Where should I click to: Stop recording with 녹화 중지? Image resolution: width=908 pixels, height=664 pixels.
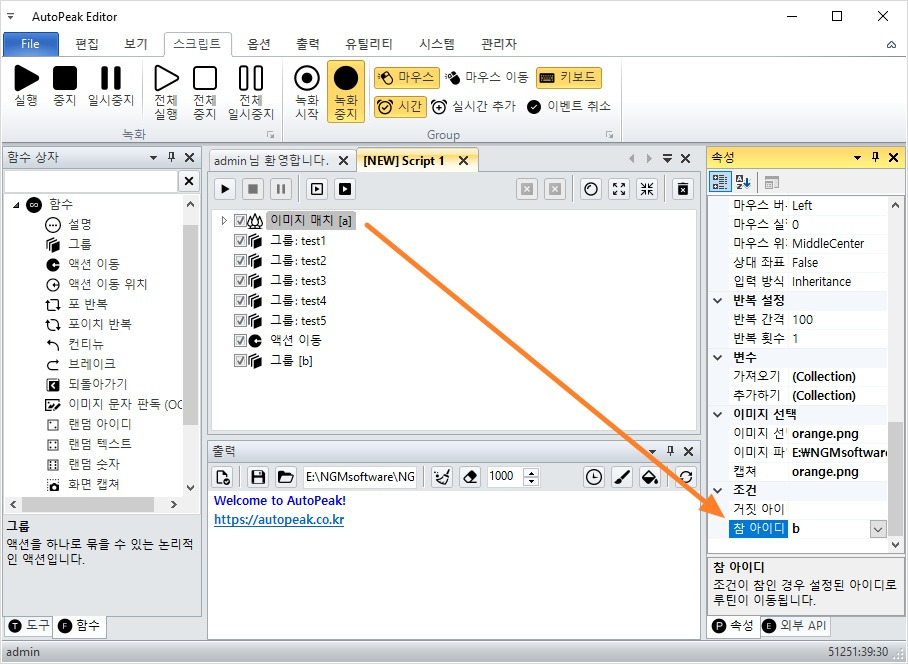(x=346, y=92)
